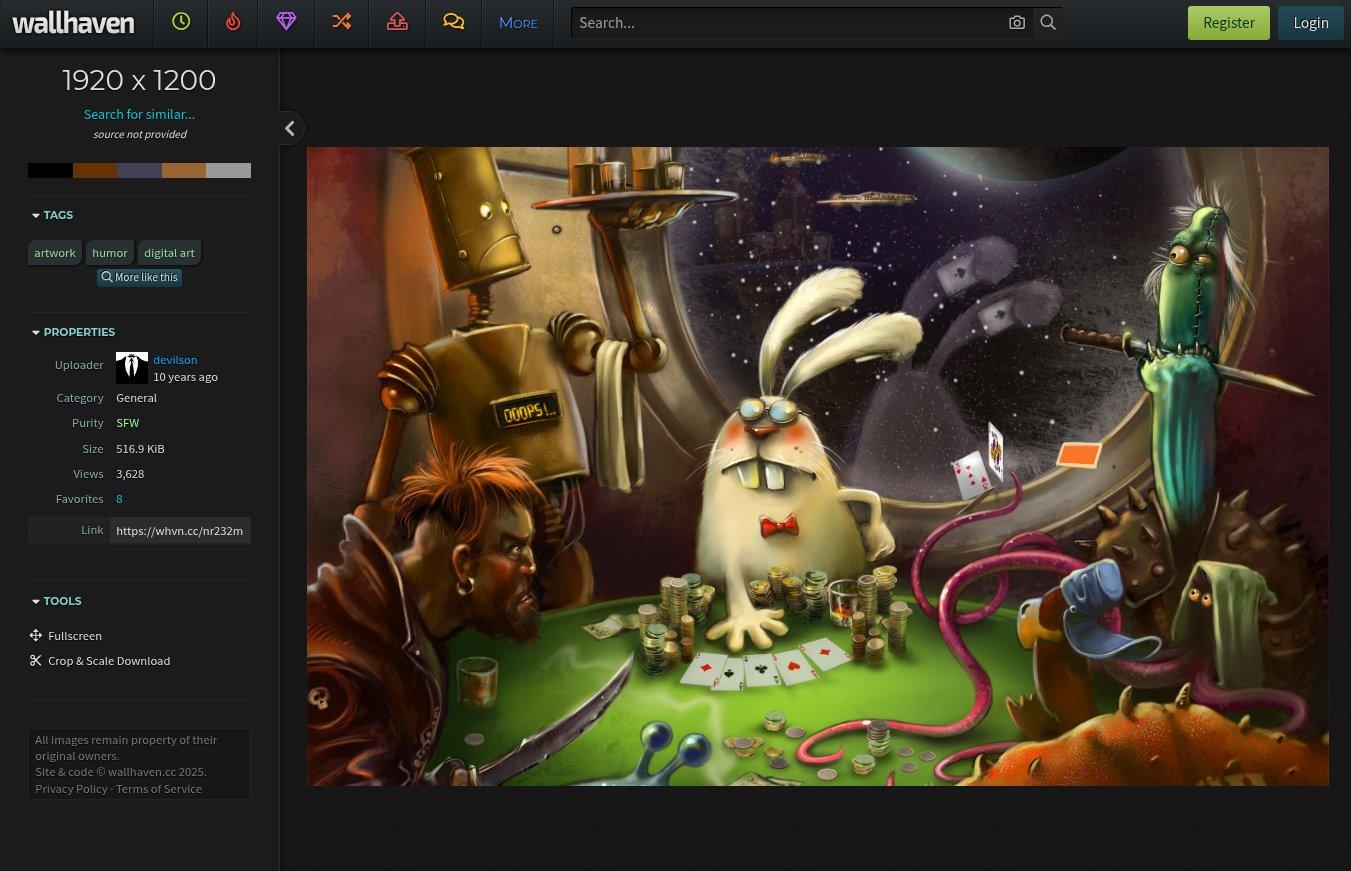Select the slate purple-gray color swatch

[x=139, y=170]
